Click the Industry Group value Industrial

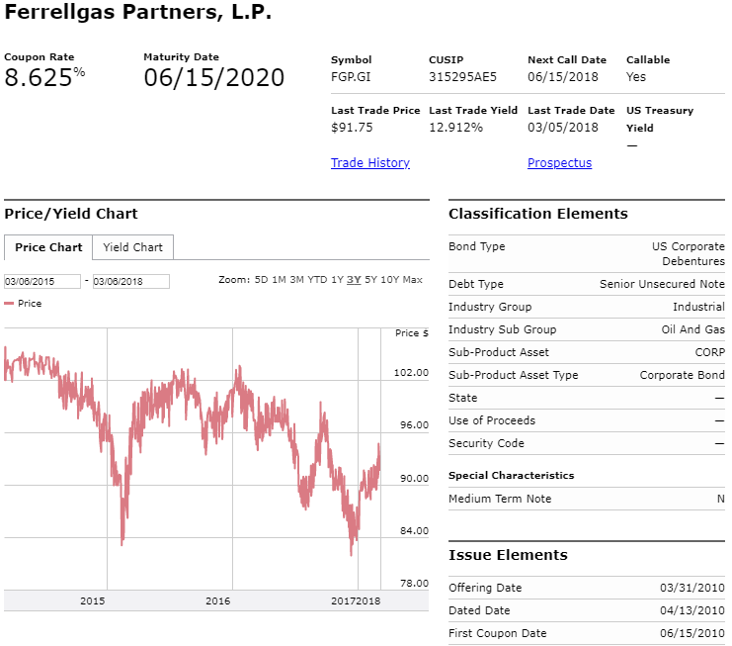click(x=698, y=307)
